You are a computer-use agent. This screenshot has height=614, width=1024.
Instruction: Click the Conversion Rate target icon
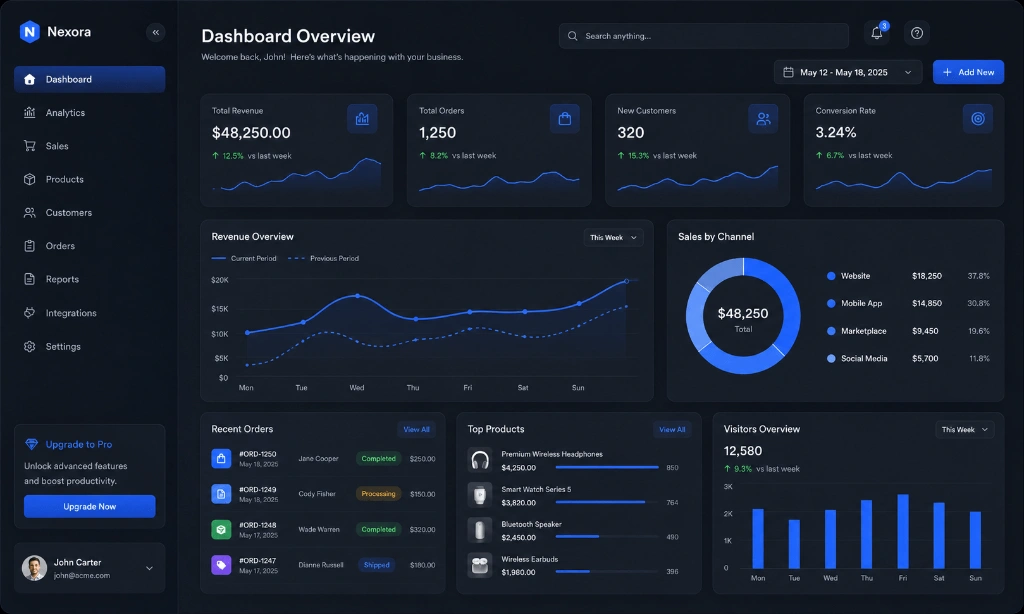click(x=978, y=119)
